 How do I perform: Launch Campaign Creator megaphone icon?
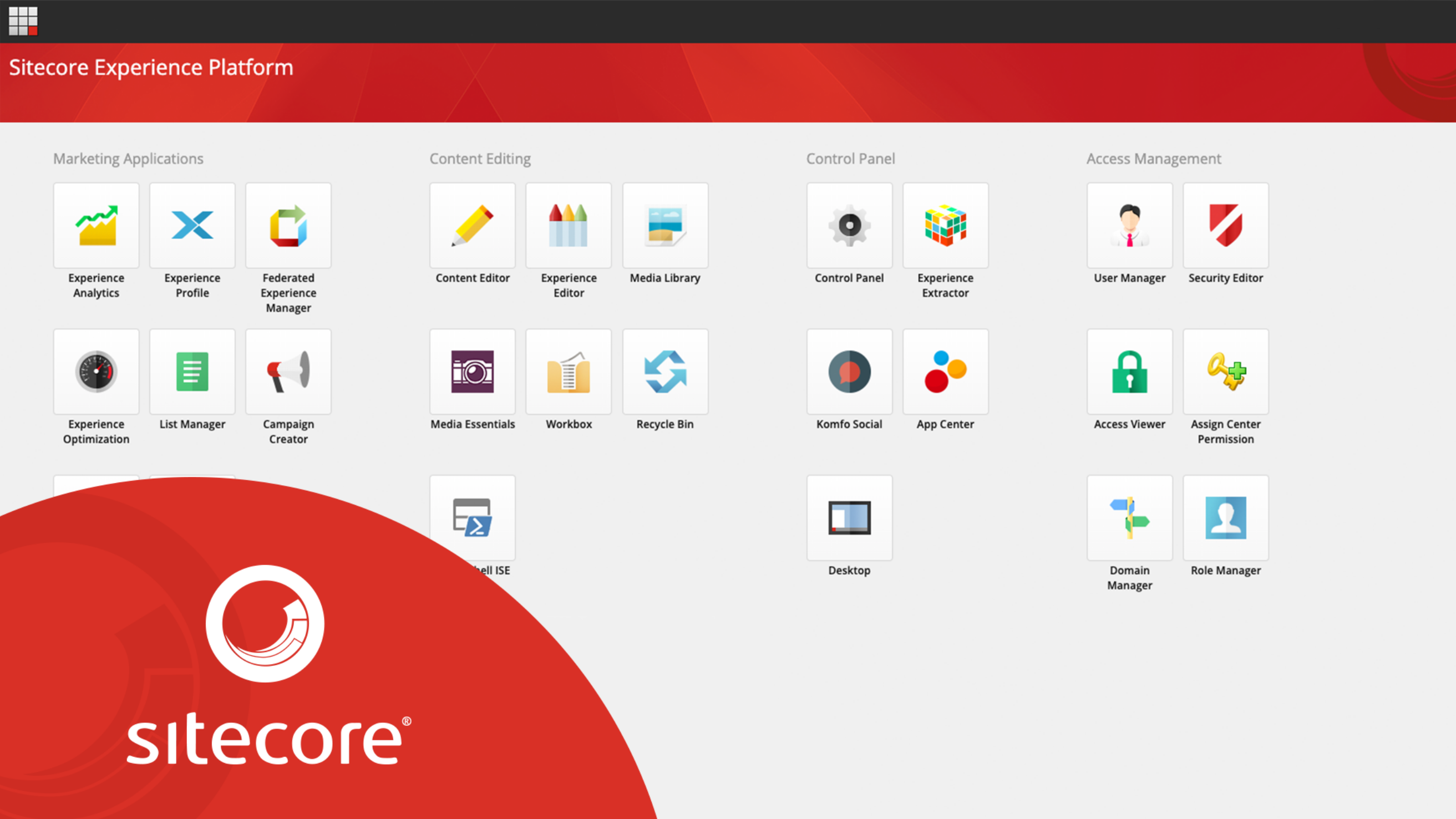(x=288, y=372)
